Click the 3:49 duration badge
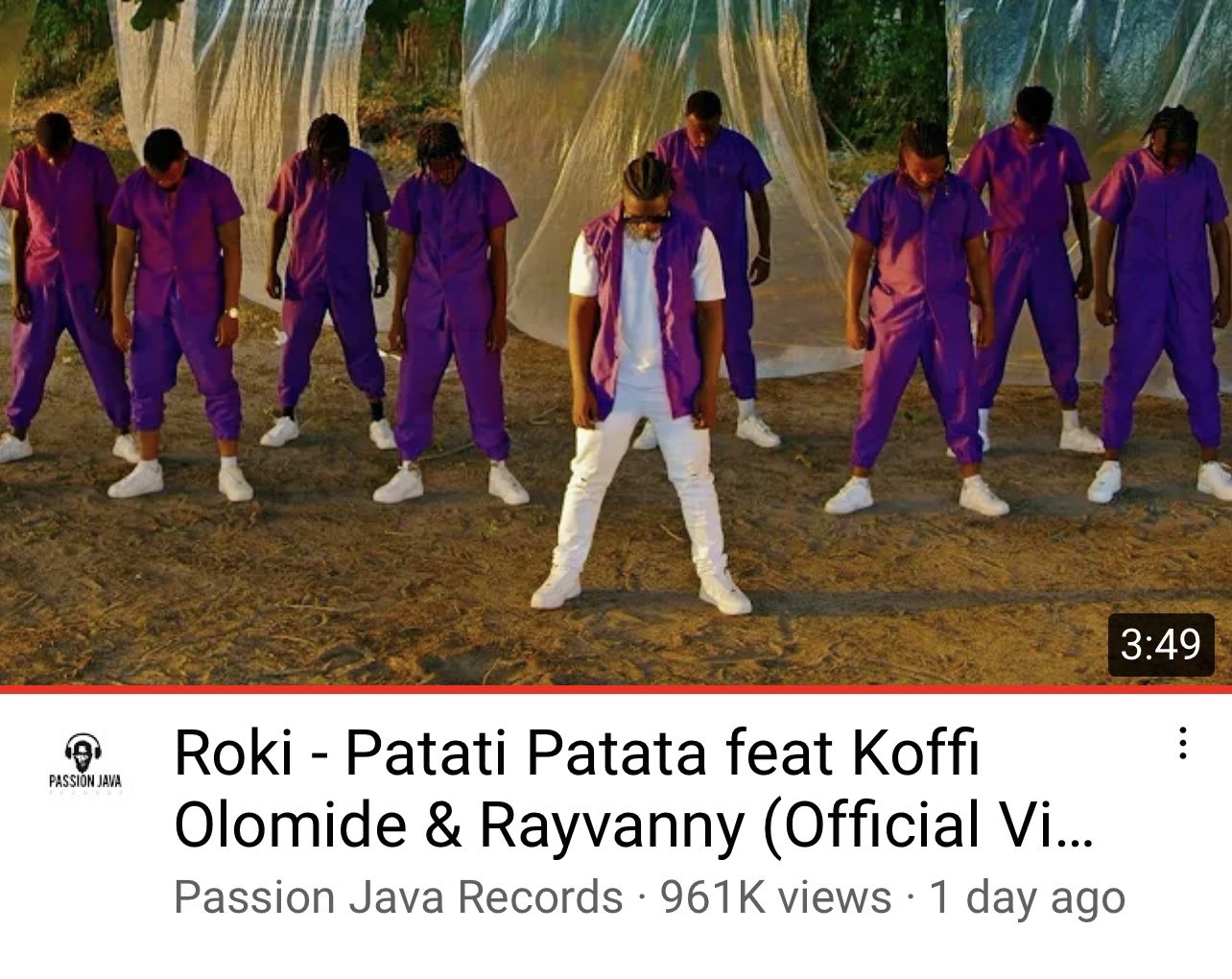This screenshot has width=1232, height=979. (x=1160, y=643)
